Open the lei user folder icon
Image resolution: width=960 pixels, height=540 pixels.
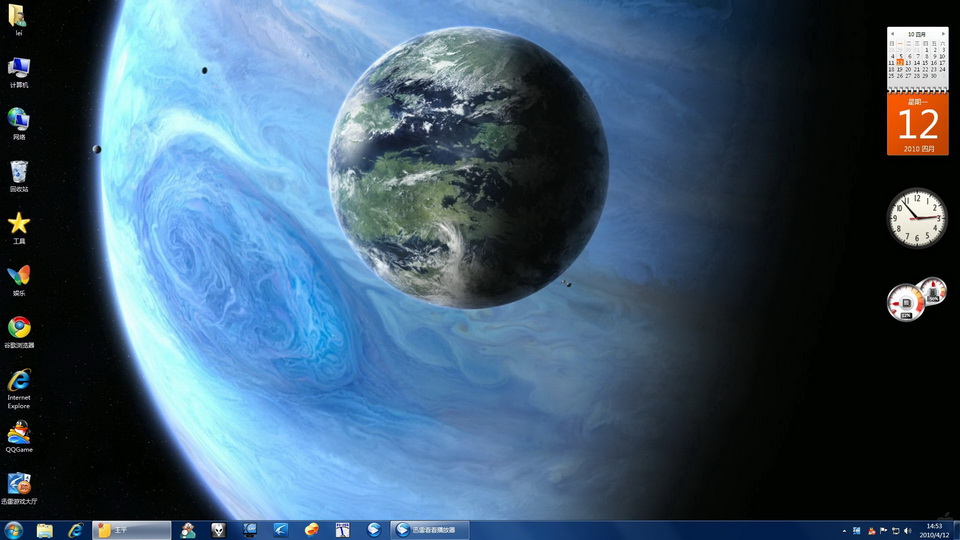click(x=18, y=18)
